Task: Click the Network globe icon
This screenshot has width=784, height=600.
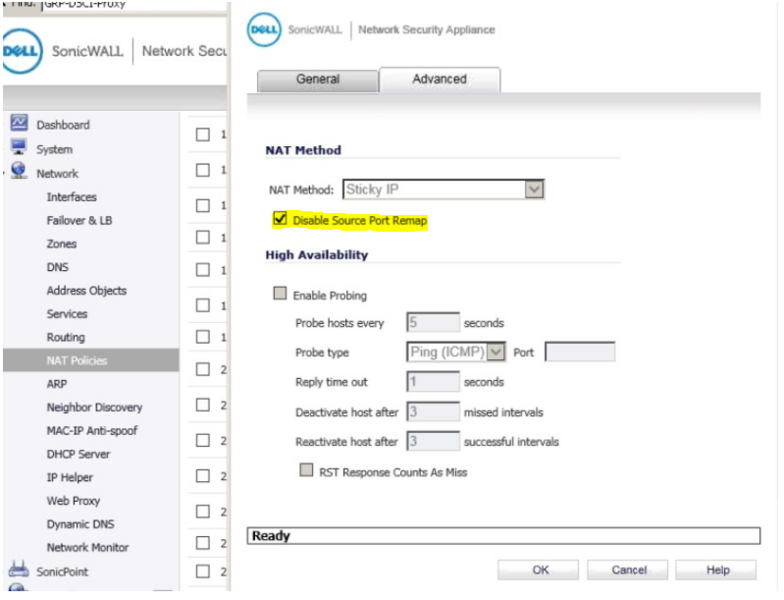Action: pyautogui.click(x=19, y=172)
